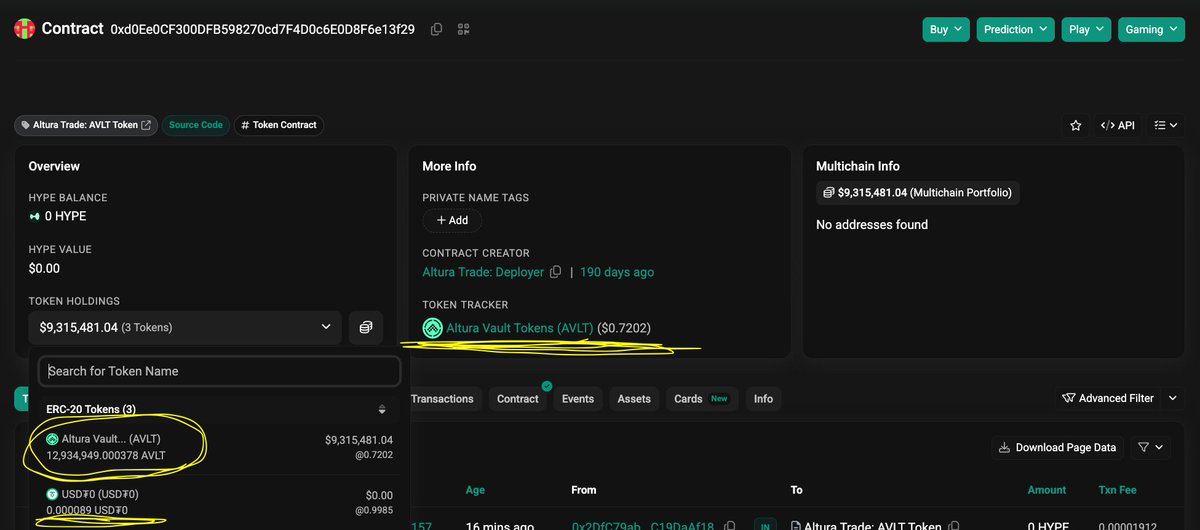Switch to the Info tab
Viewport: 1200px width, 530px height.
[763, 399]
